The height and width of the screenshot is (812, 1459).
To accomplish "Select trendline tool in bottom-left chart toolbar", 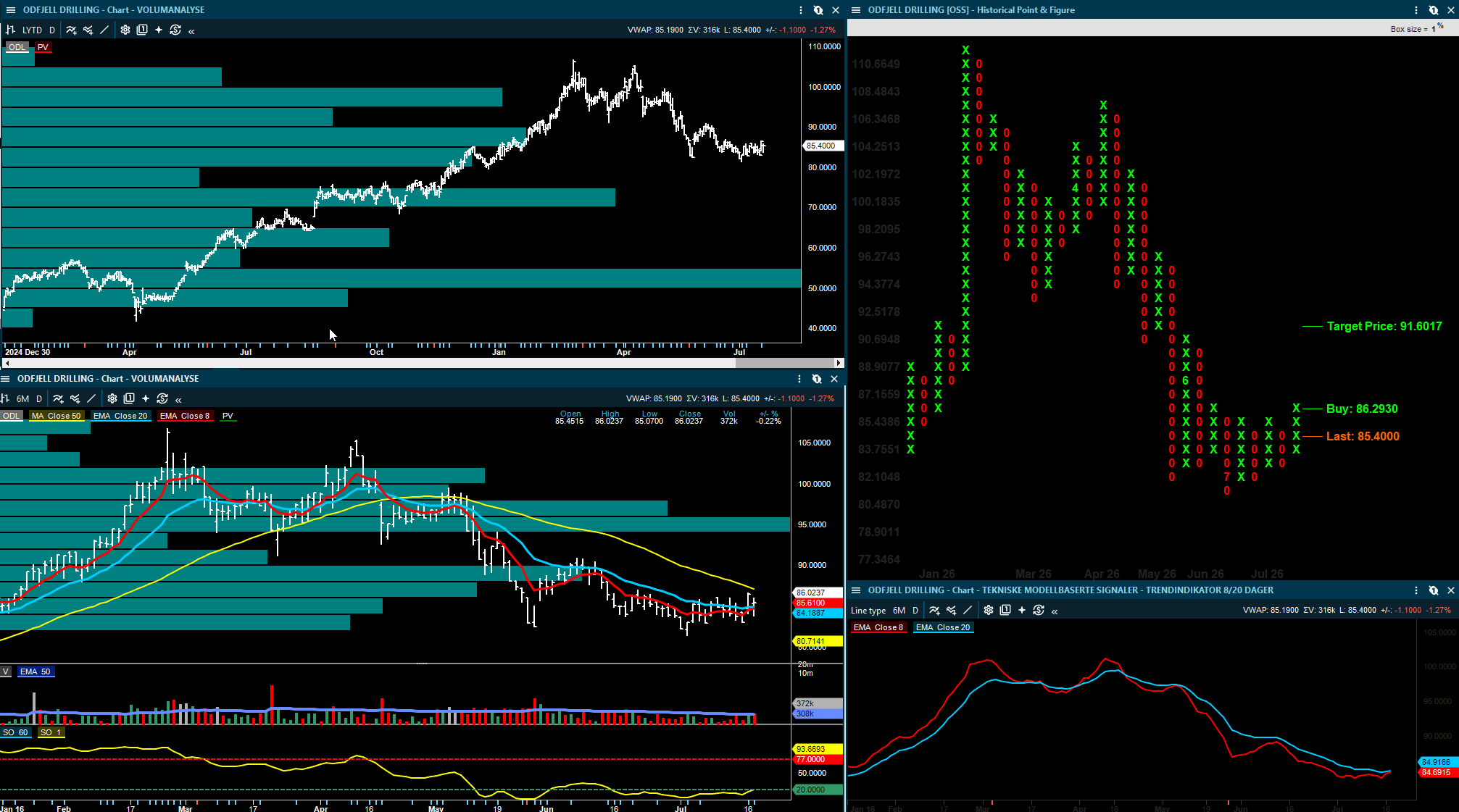I will coord(91,398).
